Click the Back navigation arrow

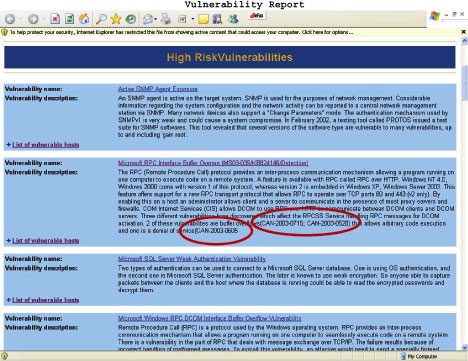[x=10, y=19]
